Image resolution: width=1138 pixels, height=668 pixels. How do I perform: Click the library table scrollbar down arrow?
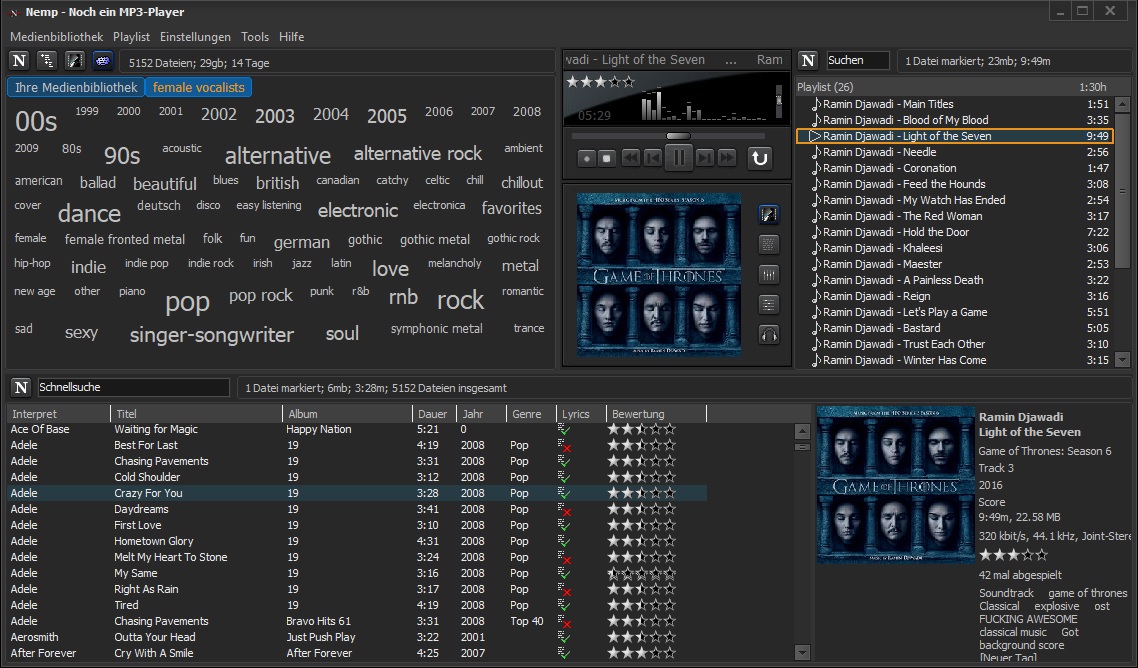click(x=802, y=652)
